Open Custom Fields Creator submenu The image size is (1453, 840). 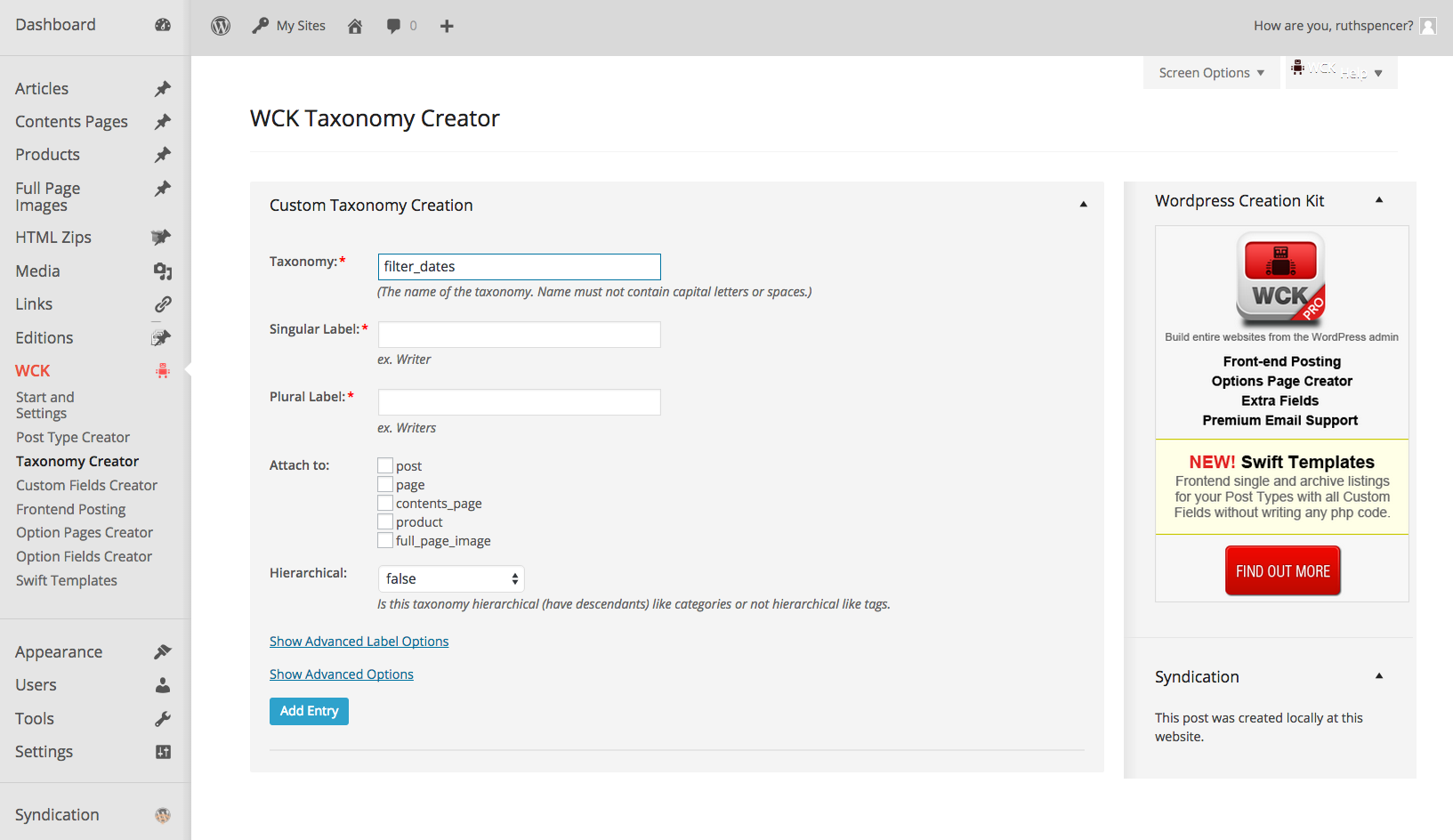pos(86,486)
